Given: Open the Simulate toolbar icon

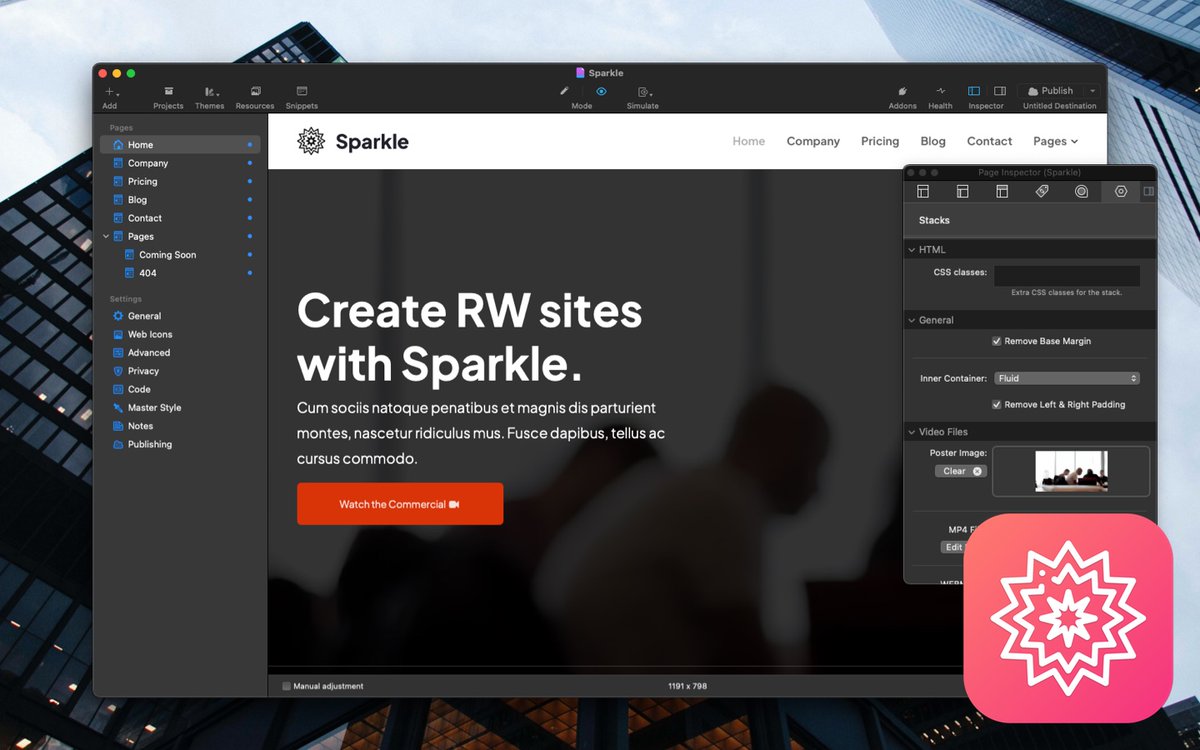Looking at the screenshot, I should tap(643, 92).
